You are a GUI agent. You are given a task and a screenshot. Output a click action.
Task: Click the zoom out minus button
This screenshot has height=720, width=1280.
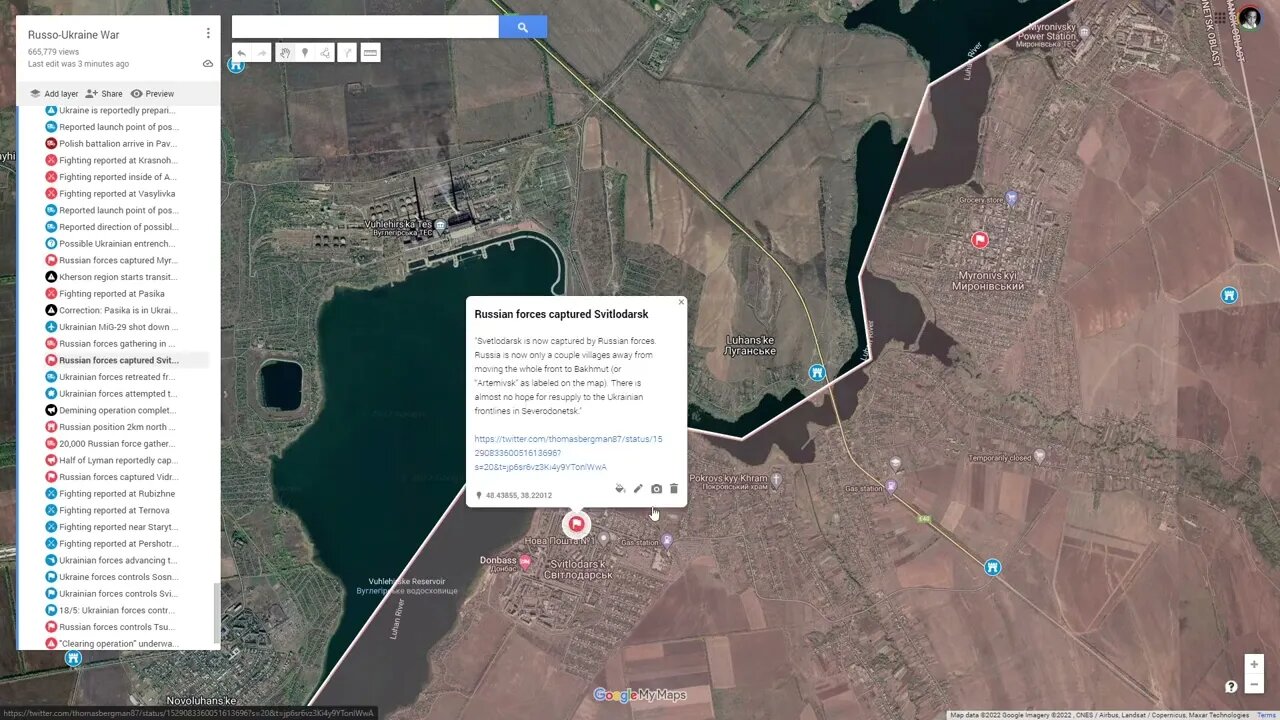coord(1254,685)
